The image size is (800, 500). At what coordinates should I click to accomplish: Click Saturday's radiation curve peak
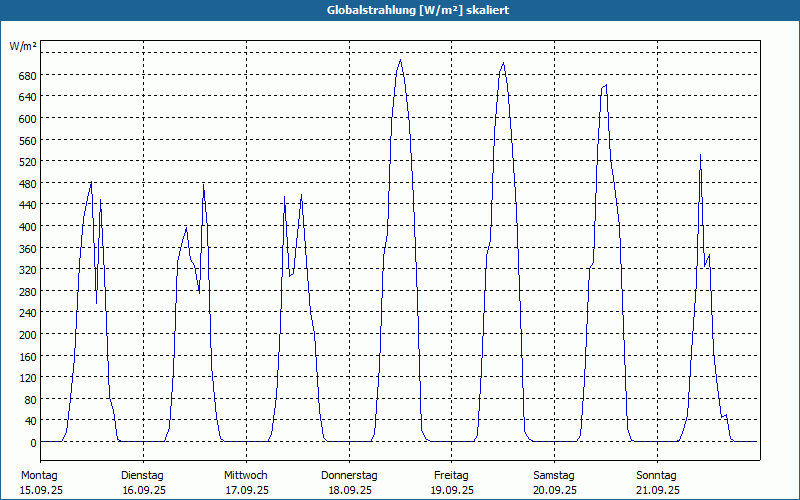tap(606, 85)
